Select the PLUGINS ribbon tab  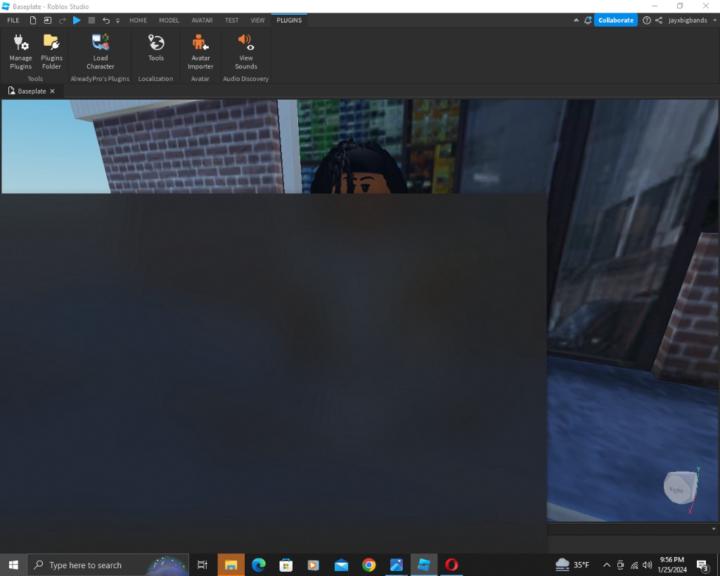[289, 20]
